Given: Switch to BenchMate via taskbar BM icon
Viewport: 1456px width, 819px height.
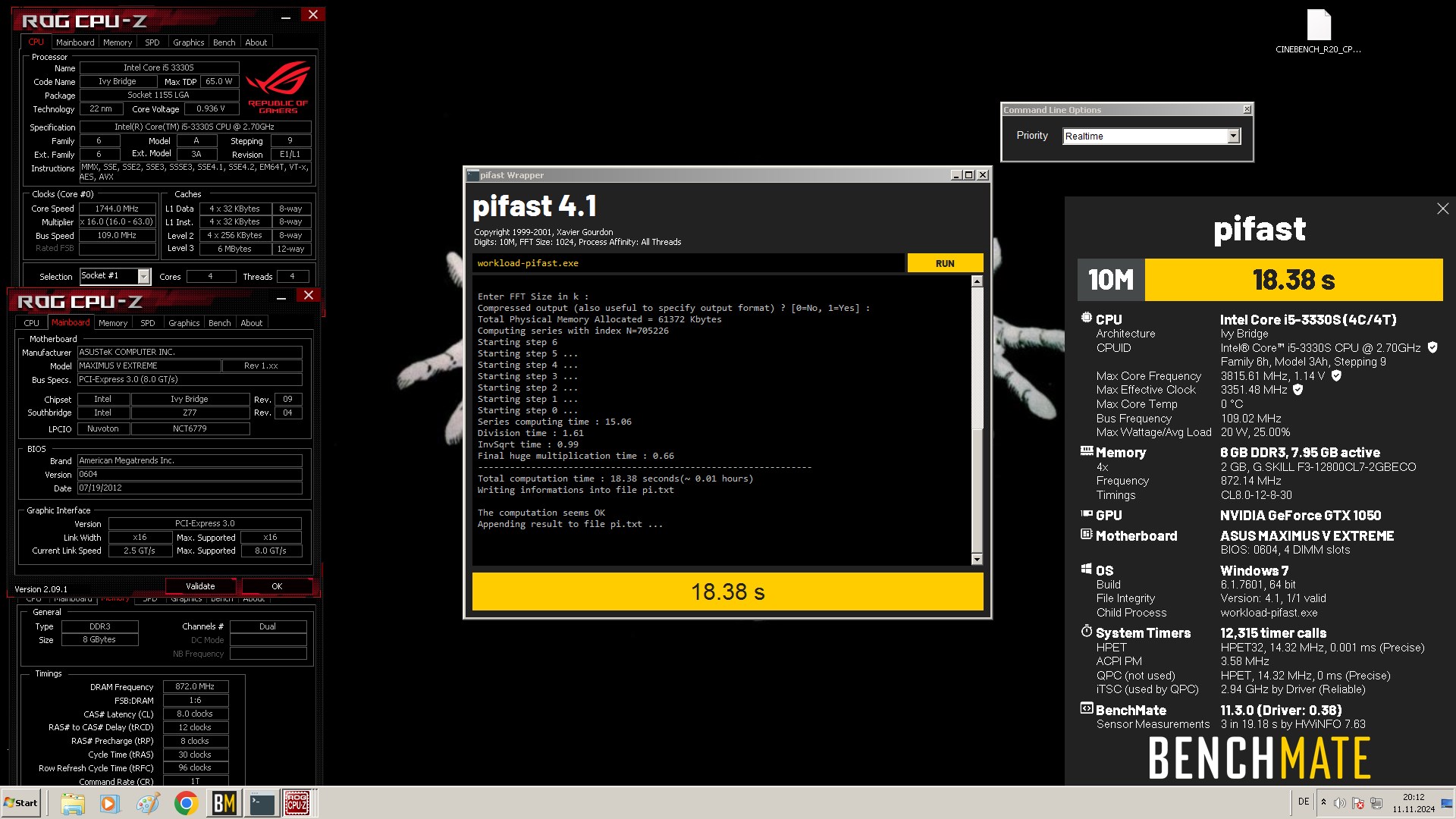Looking at the screenshot, I should tap(224, 803).
